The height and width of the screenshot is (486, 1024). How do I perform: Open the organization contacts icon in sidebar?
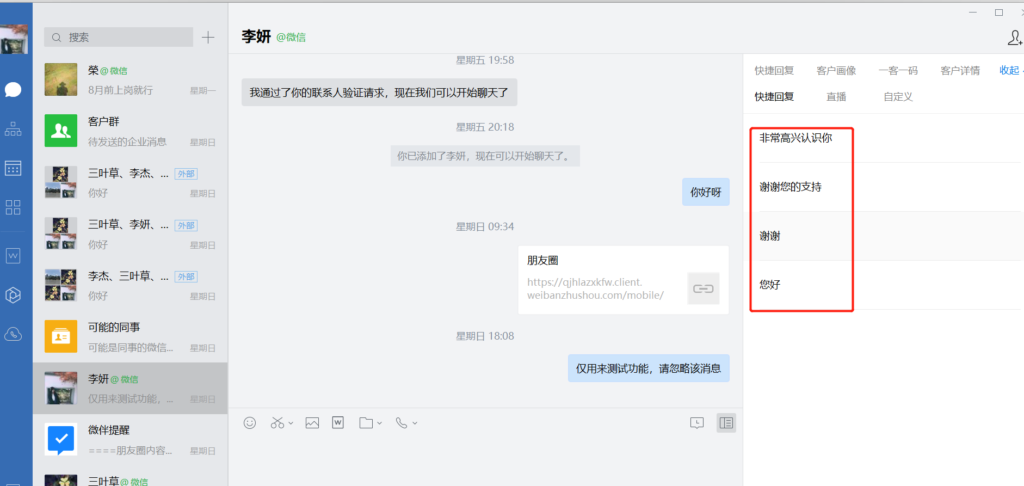pyautogui.click(x=13, y=129)
